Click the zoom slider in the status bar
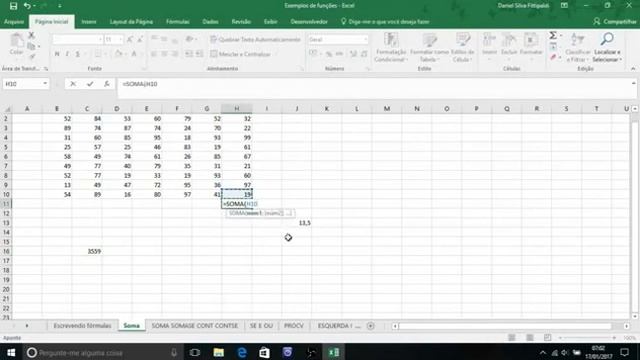Image resolution: width=640 pixels, height=360 pixels. [x=587, y=338]
